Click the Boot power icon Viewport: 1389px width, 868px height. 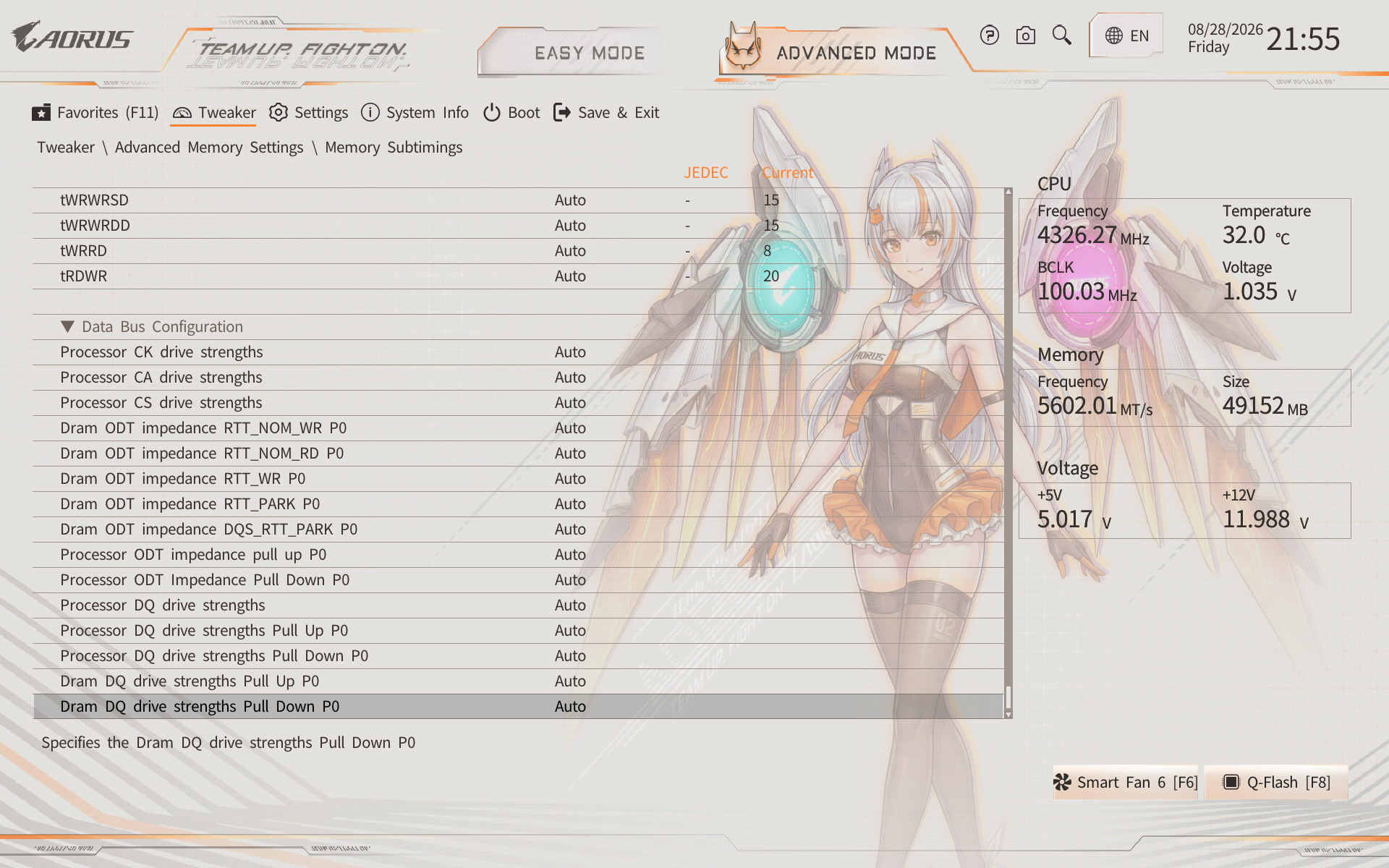click(x=492, y=112)
